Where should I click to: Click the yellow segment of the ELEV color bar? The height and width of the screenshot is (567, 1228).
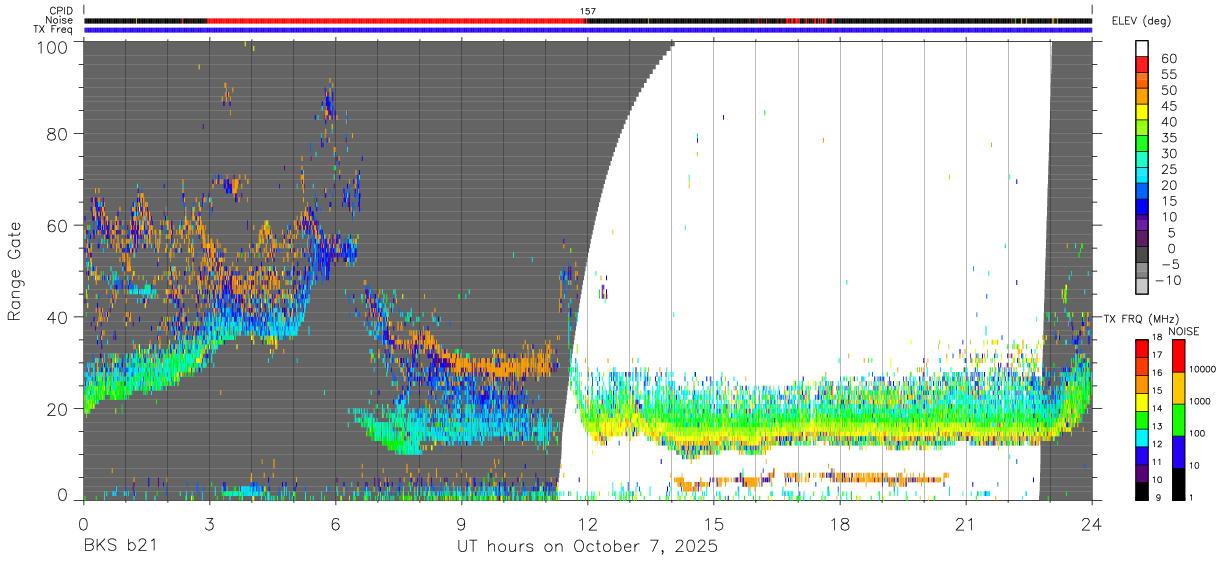coord(1143,113)
